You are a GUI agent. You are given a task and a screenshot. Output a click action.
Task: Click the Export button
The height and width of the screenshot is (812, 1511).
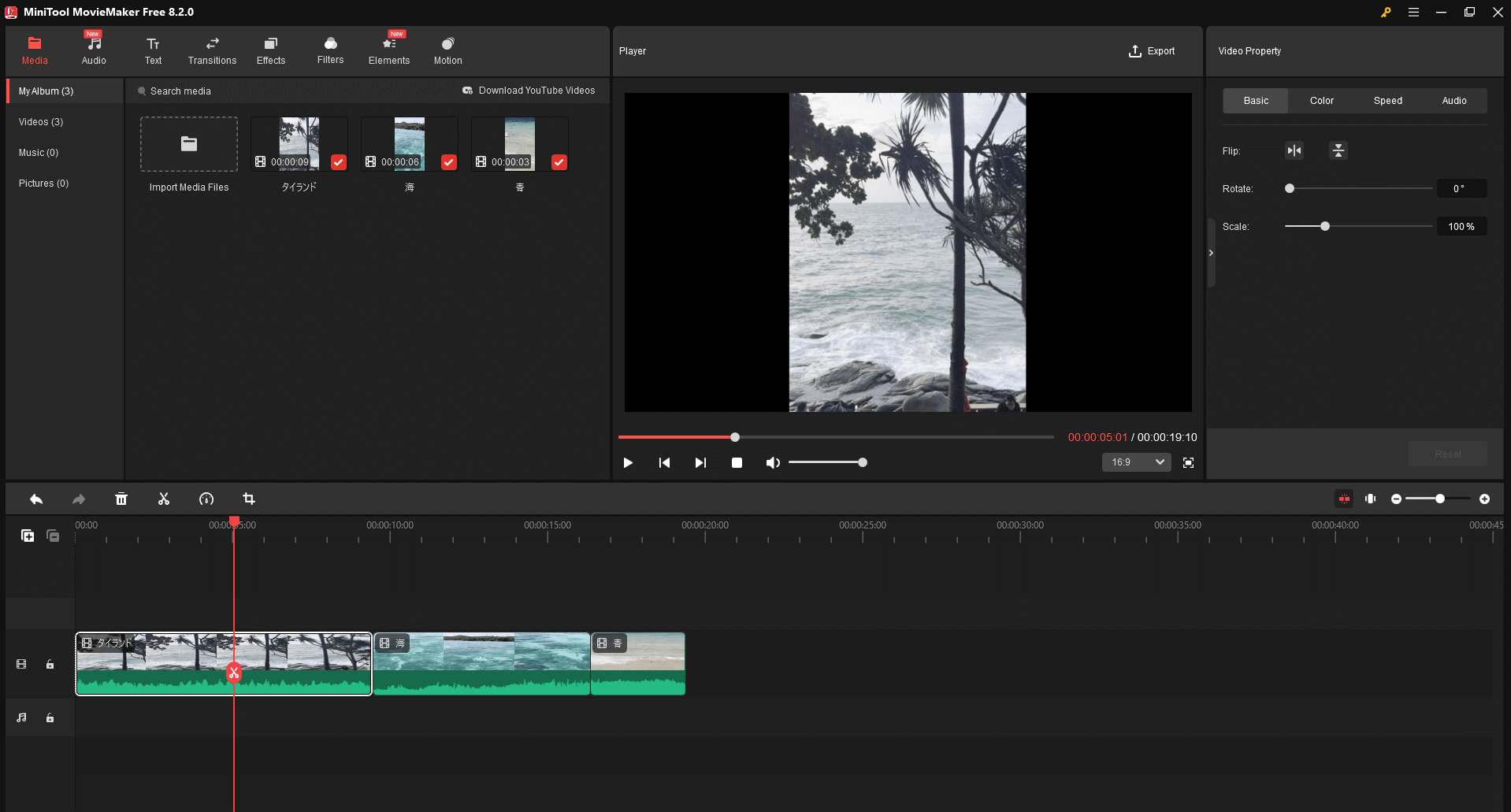[1152, 51]
